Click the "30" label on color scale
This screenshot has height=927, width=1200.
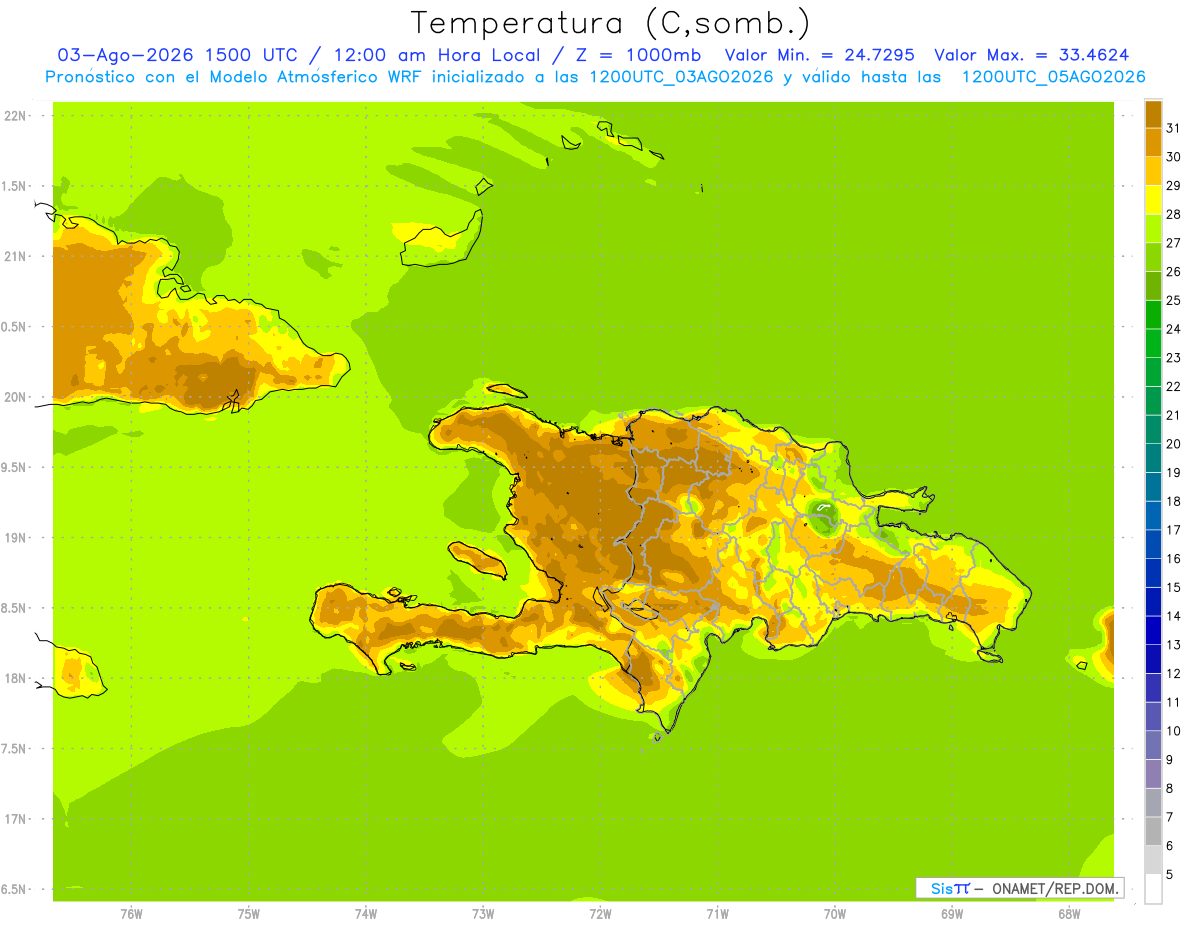[1173, 157]
